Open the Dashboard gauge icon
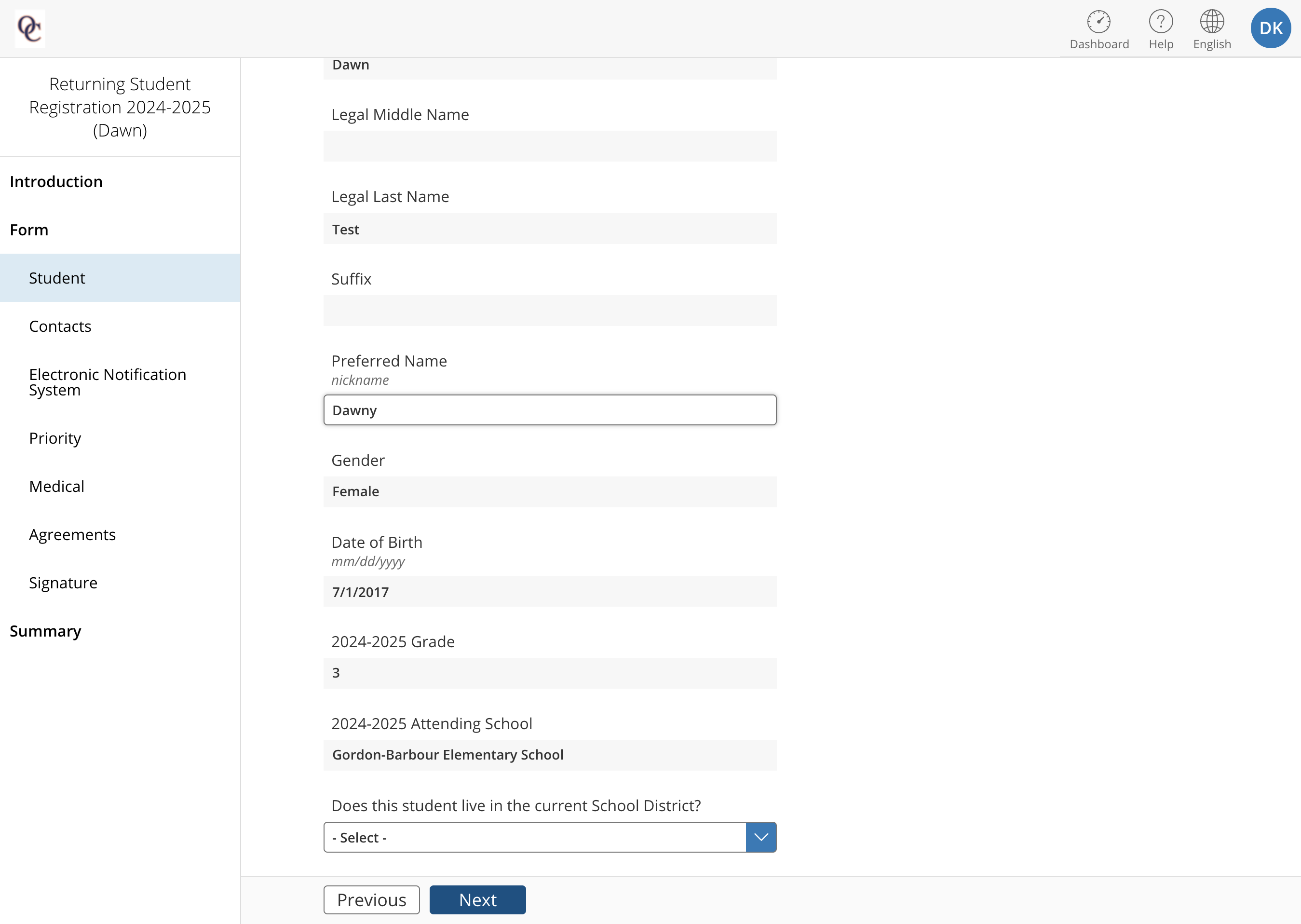This screenshot has width=1301, height=924. (1098, 22)
